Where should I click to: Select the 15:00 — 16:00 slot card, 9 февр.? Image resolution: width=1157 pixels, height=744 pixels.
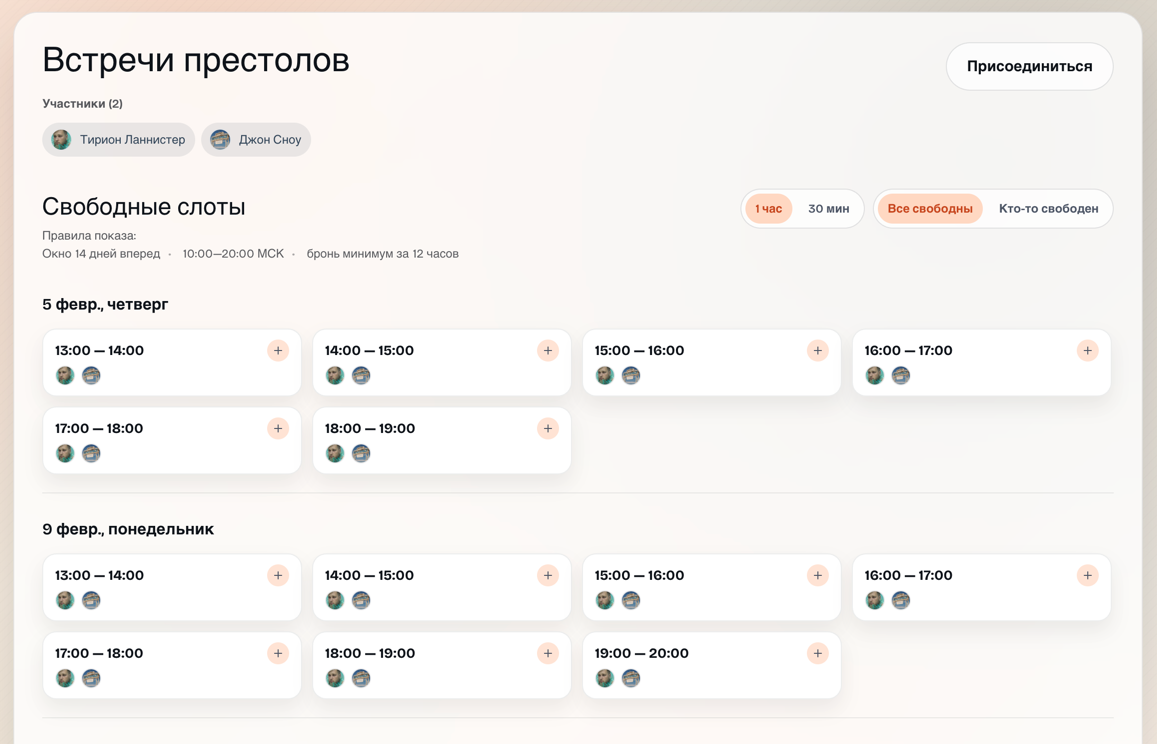coord(711,587)
